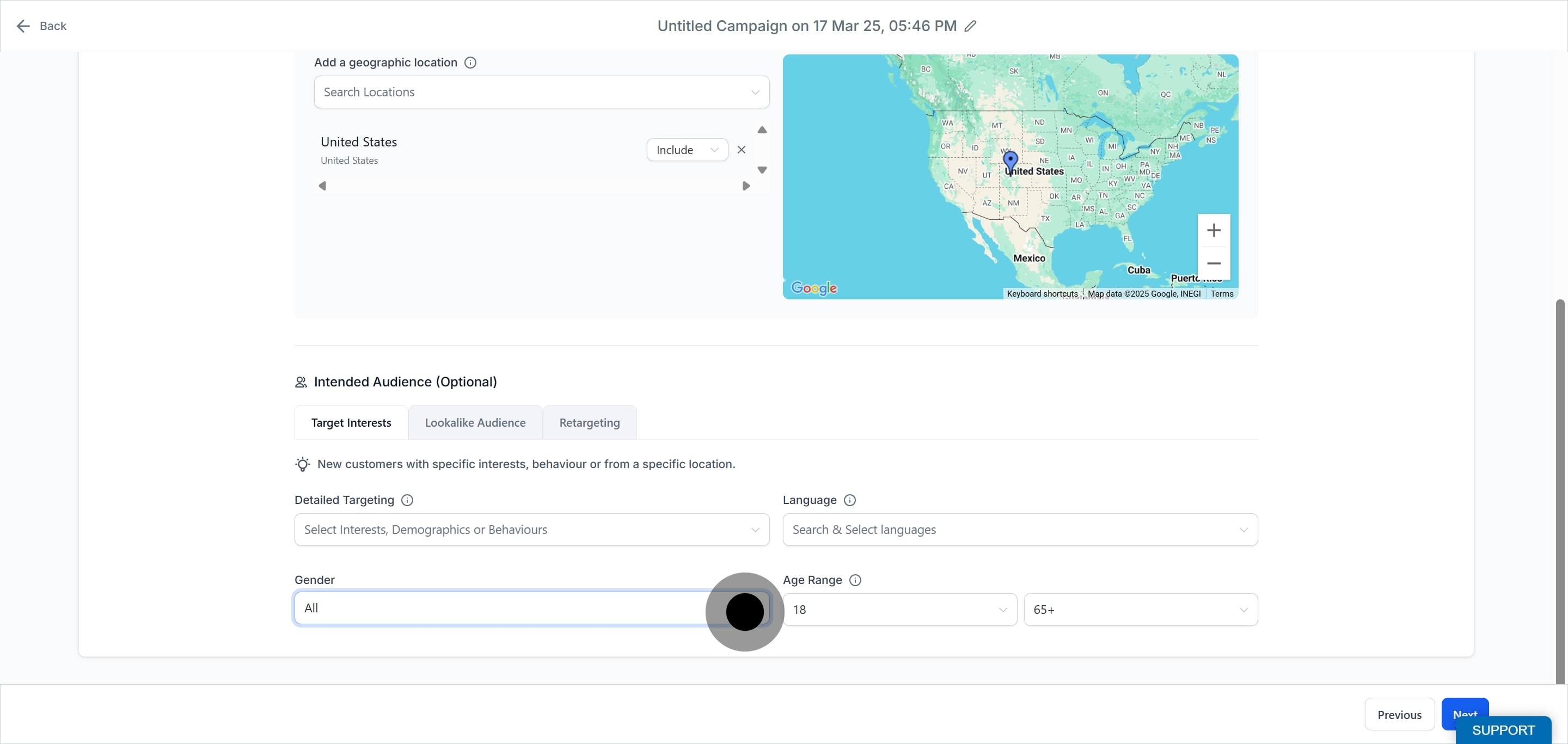Open the Include/Exclude dropdown for United States
1568x744 pixels.
tap(687, 150)
